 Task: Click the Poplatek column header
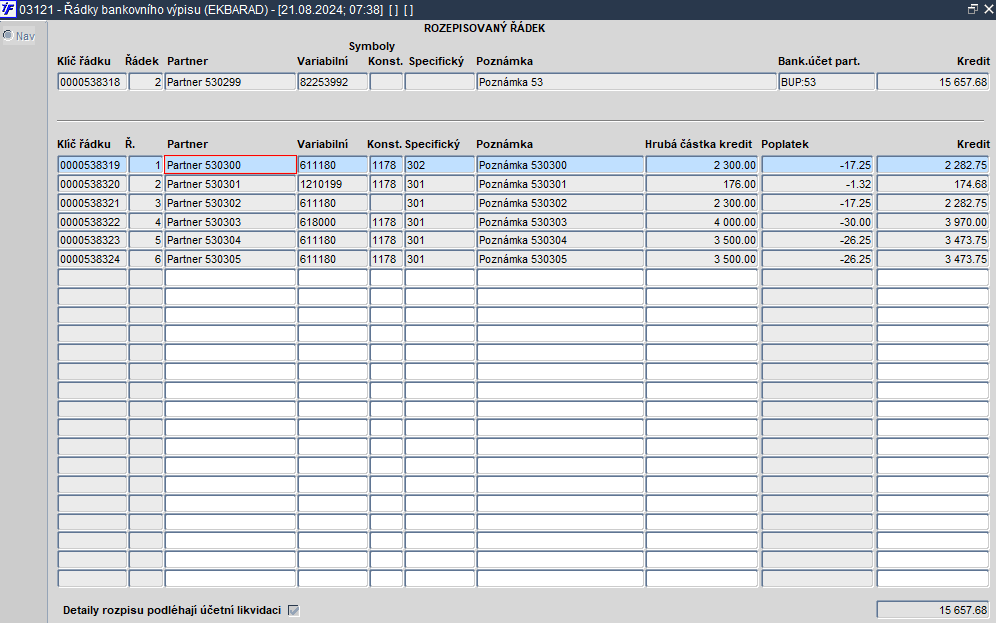pos(785,144)
